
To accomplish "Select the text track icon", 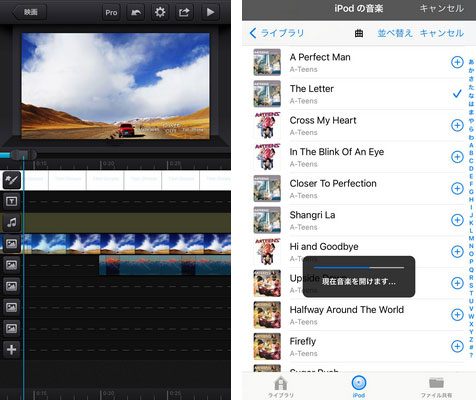I will pyautogui.click(x=12, y=201).
